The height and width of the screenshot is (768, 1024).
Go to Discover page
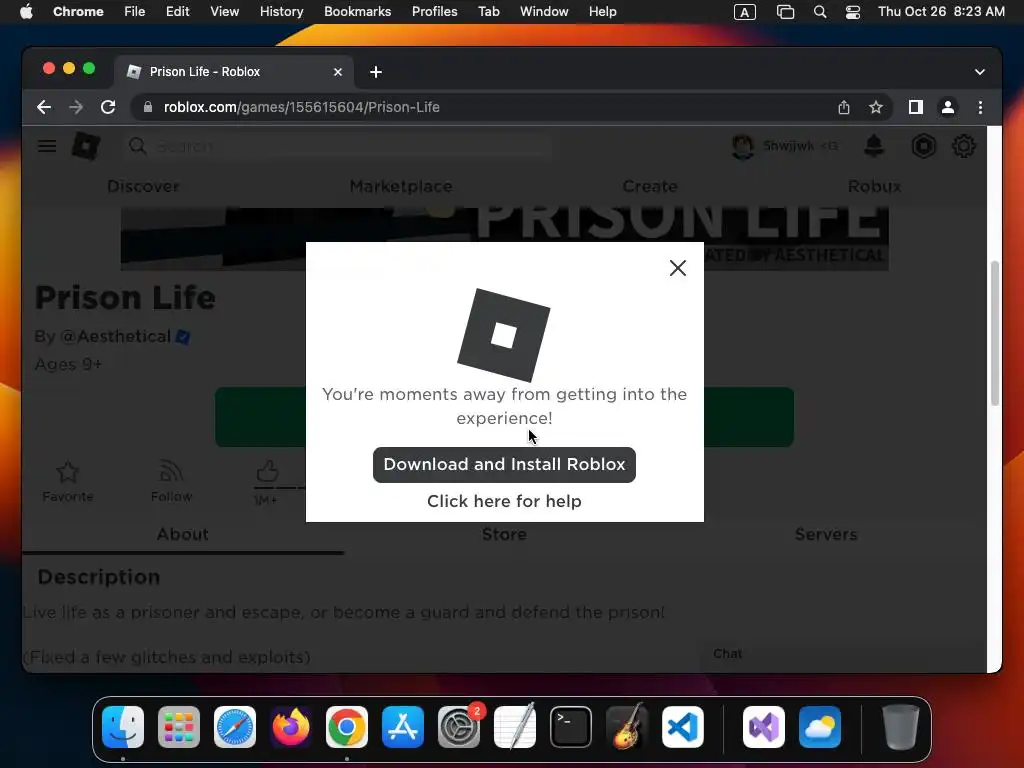click(143, 186)
